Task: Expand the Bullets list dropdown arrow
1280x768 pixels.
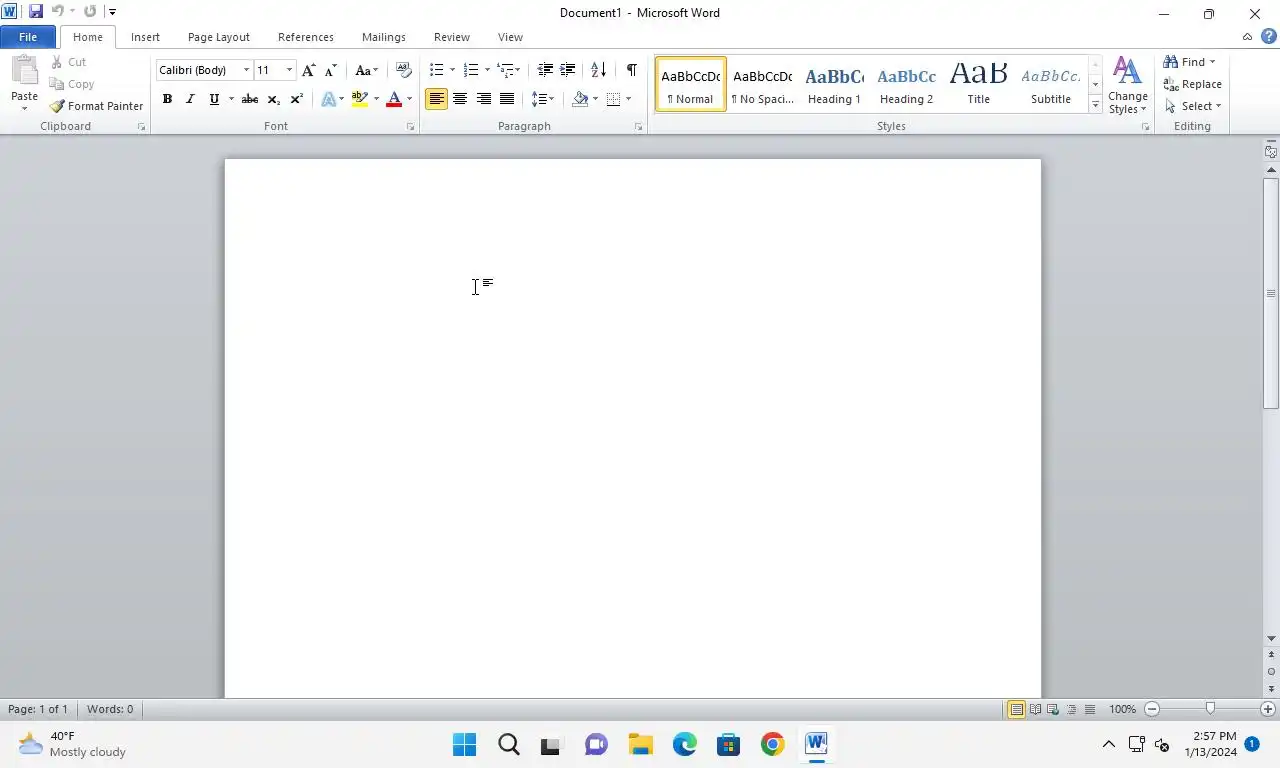Action: 452,70
